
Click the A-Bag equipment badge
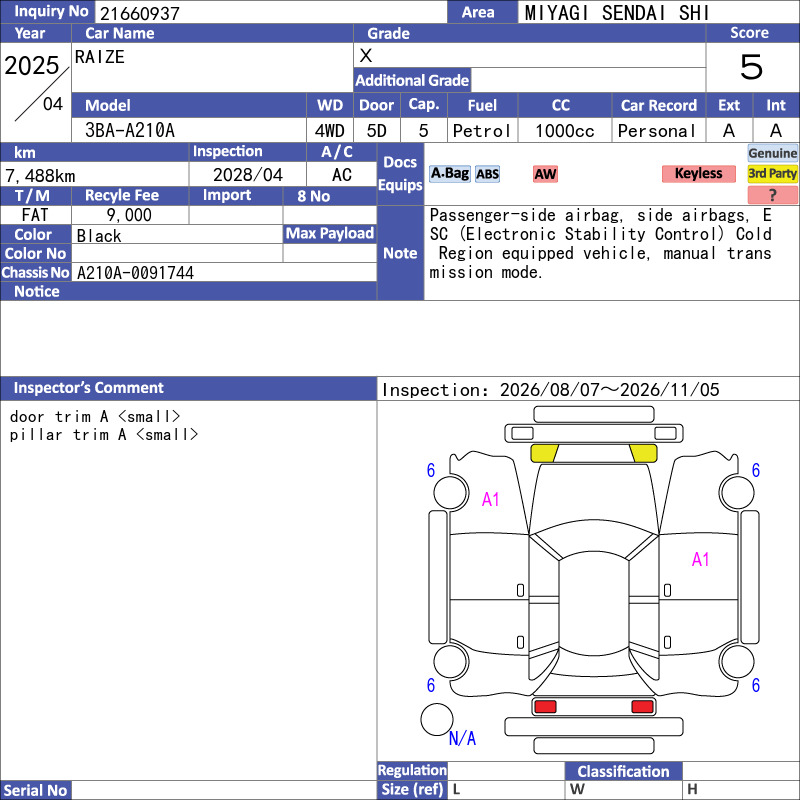[x=449, y=174]
